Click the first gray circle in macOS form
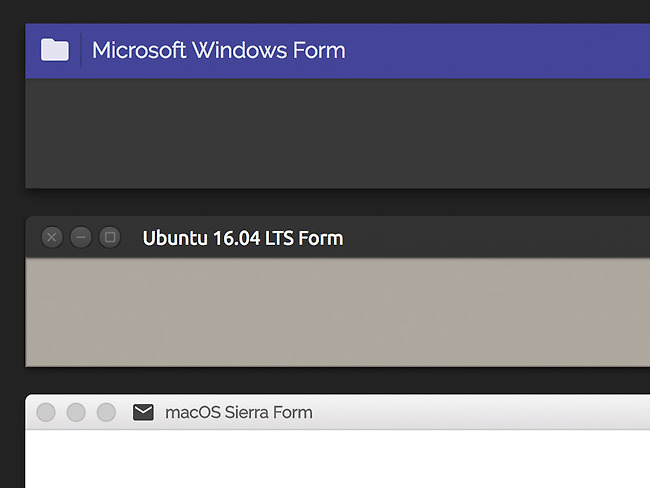 (46, 413)
